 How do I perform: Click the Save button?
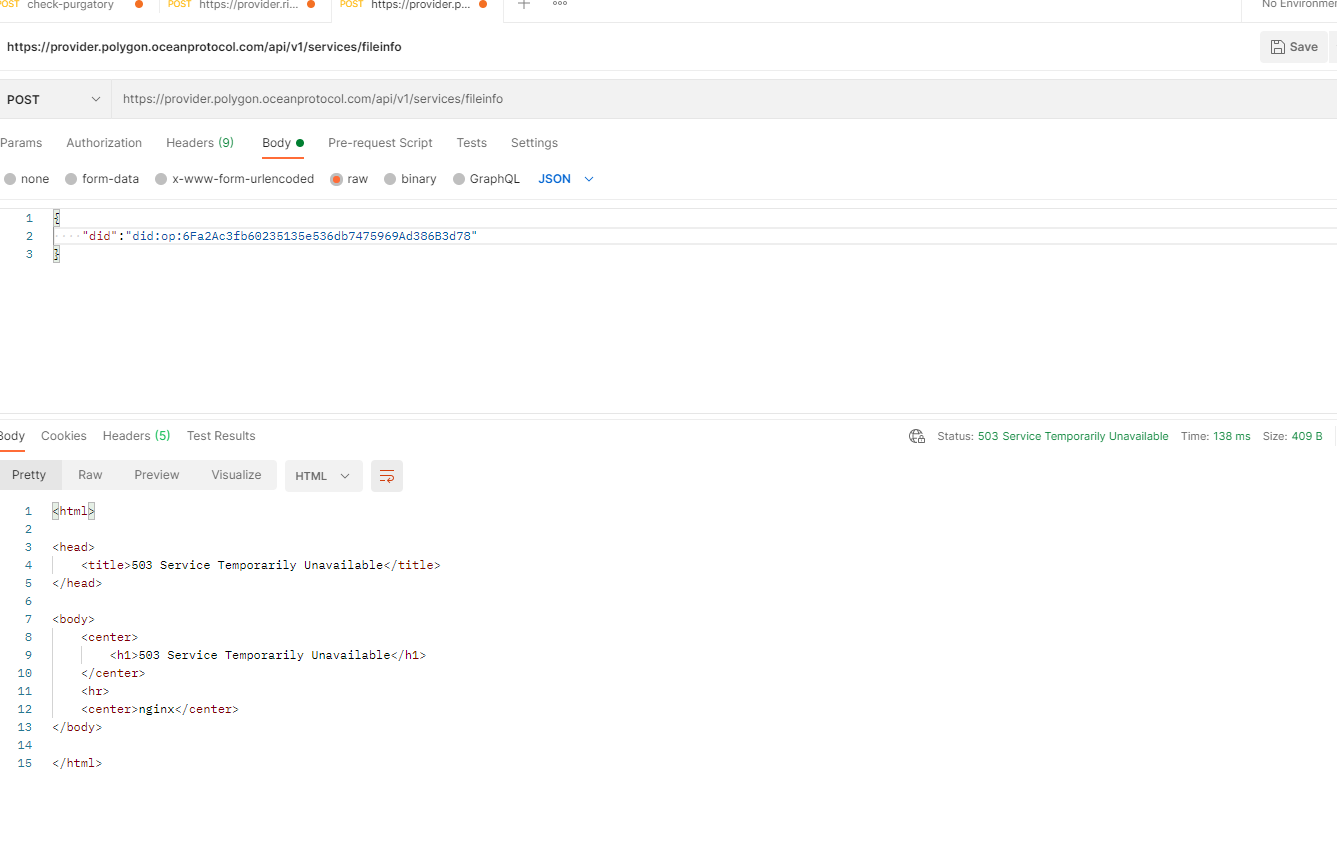click(x=1294, y=46)
